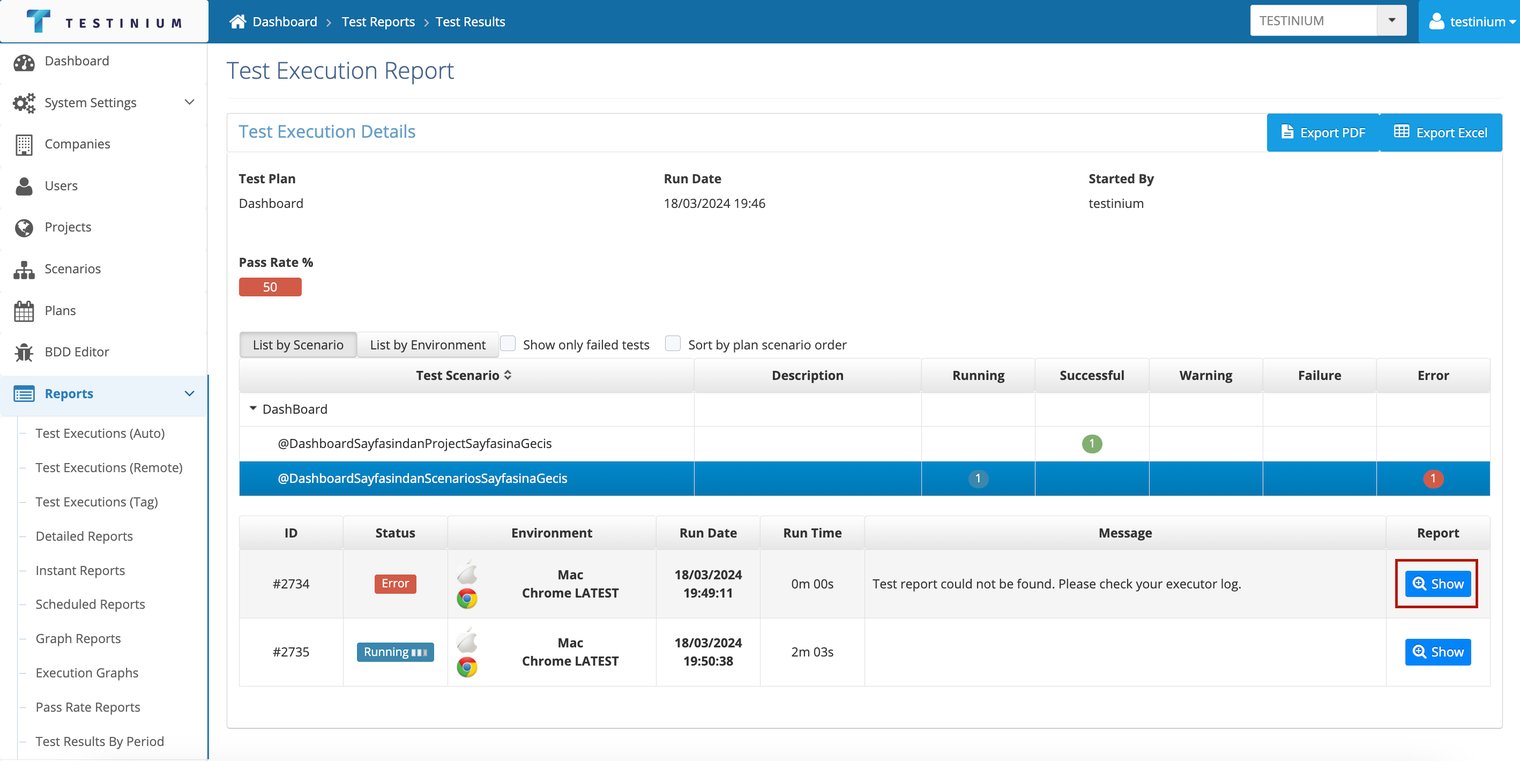Switch to List by Environment view
The image size is (1520, 761).
pos(428,344)
